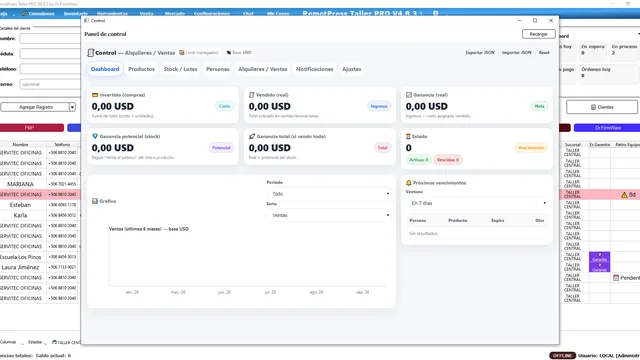Click the Local (navegador) storage badge
This screenshot has height=360, width=640.
pyautogui.click(x=199, y=53)
